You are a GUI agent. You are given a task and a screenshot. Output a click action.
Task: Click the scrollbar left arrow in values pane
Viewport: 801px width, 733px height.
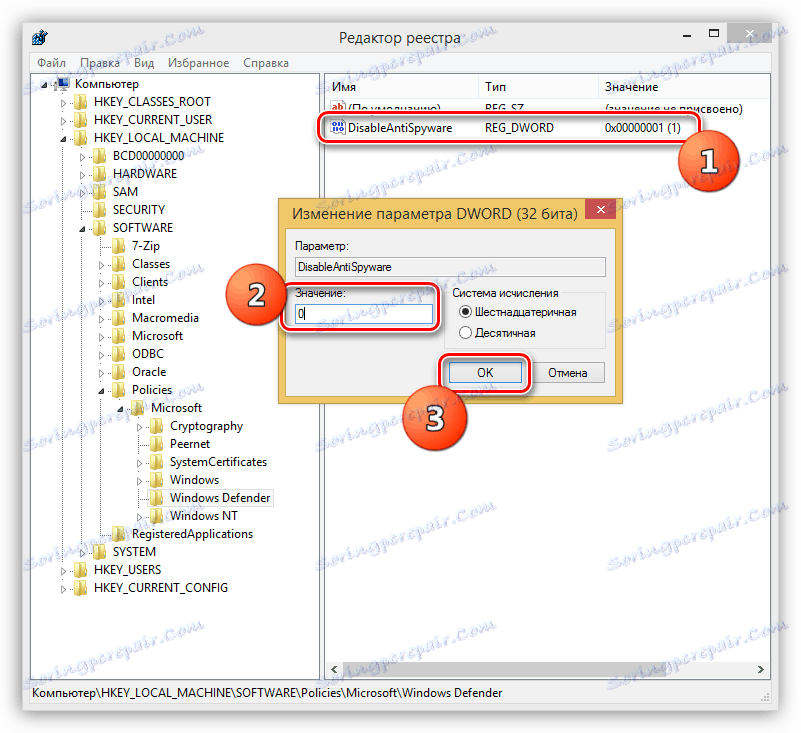[x=334, y=669]
